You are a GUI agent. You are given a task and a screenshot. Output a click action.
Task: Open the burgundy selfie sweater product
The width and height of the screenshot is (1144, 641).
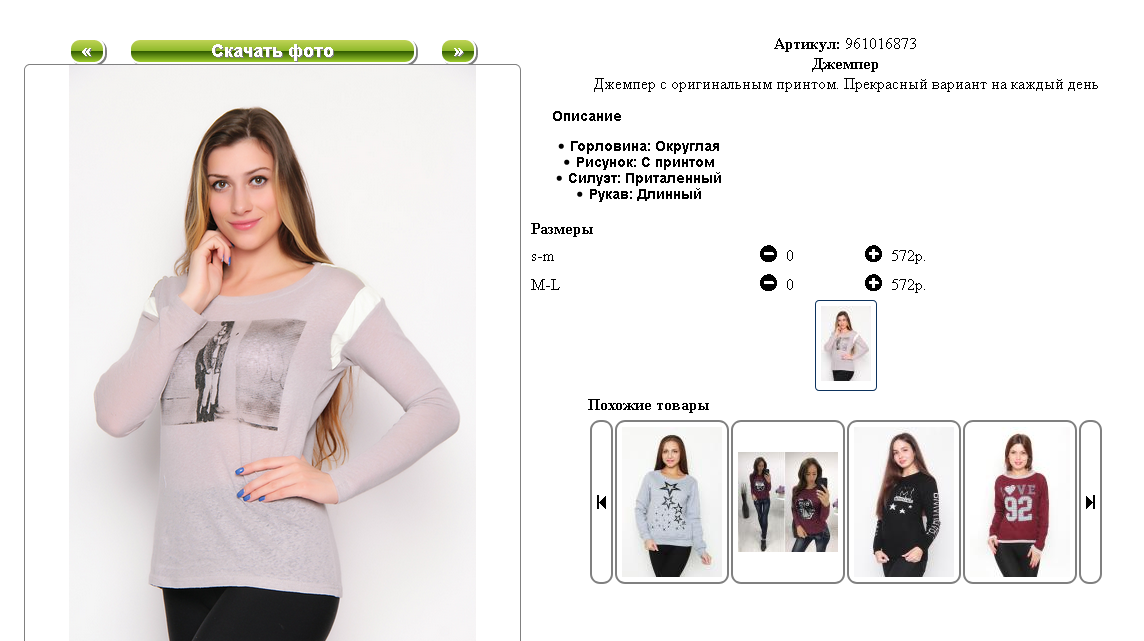(788, 502)
